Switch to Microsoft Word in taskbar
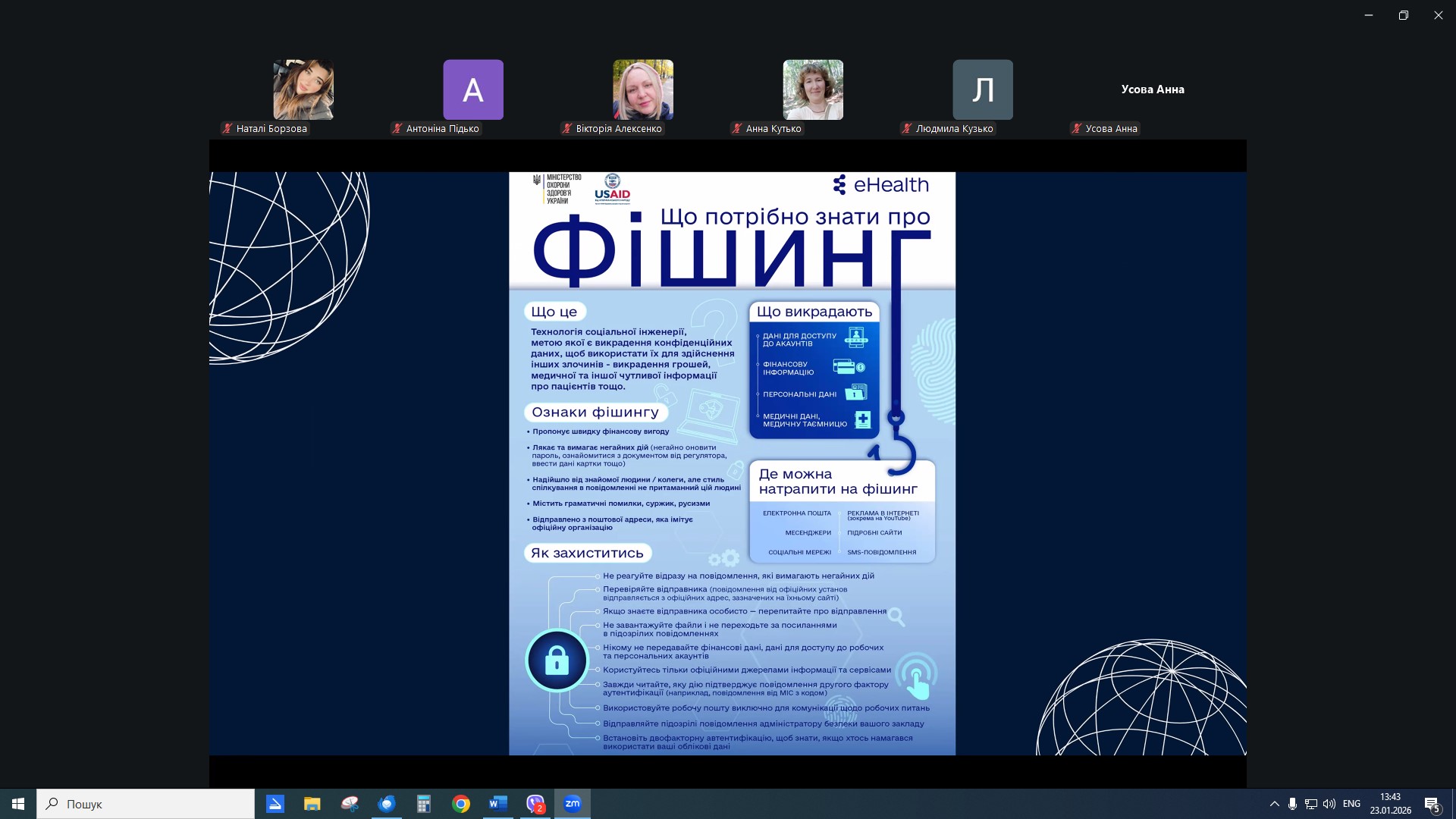1456x819 pixels. pos(498,804)
